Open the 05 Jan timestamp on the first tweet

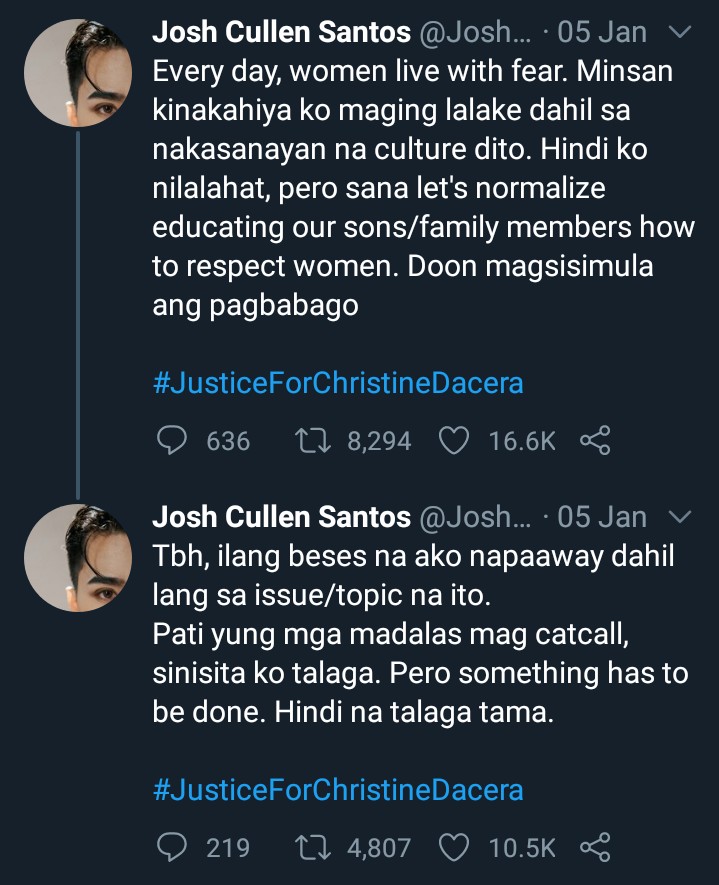click(602, 33)
